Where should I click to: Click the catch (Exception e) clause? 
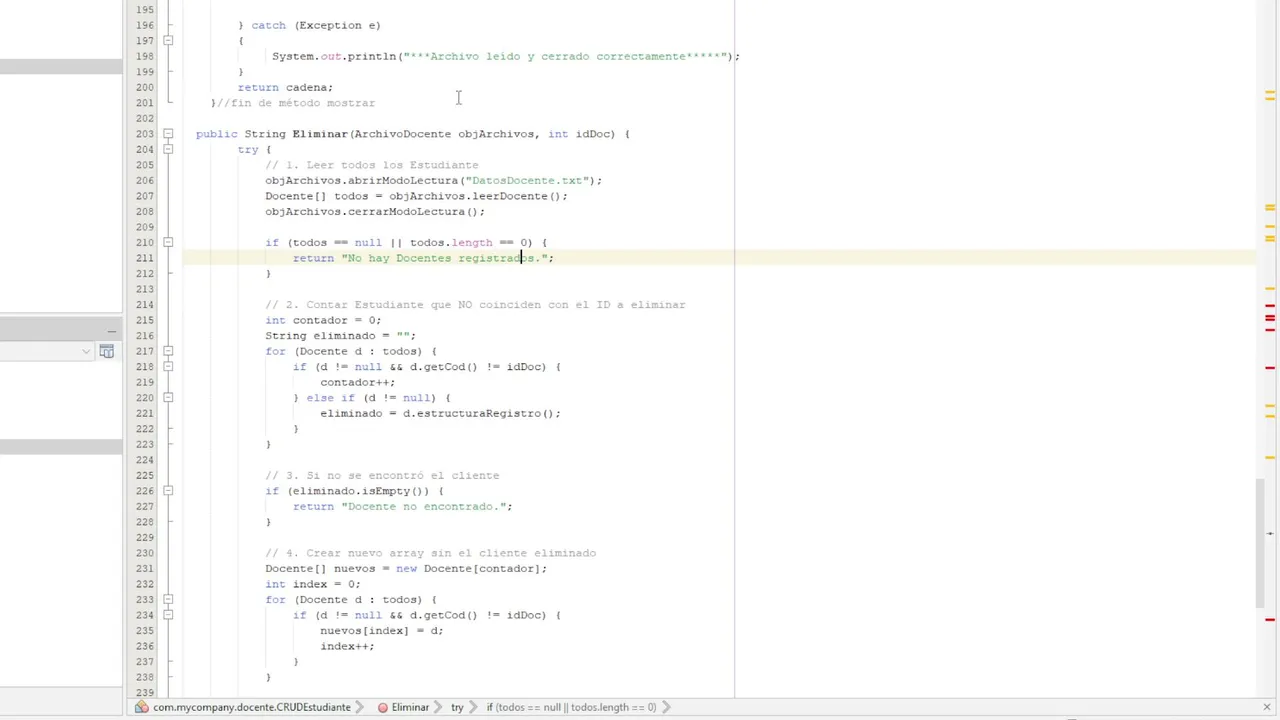[315, 25]
